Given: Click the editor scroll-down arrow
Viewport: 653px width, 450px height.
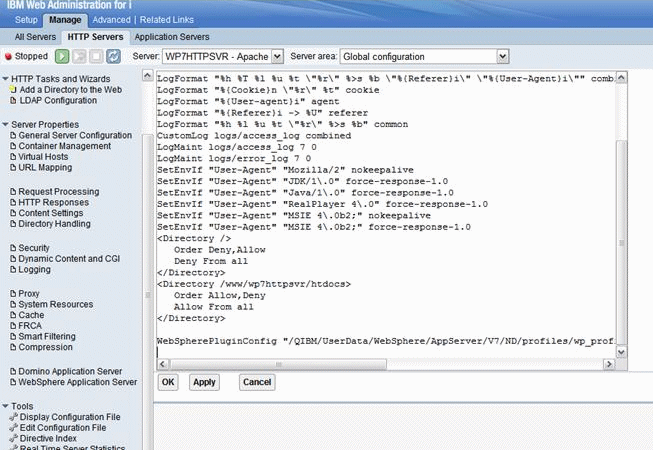Looking at the screenshot, I should (x=621, y=353).
